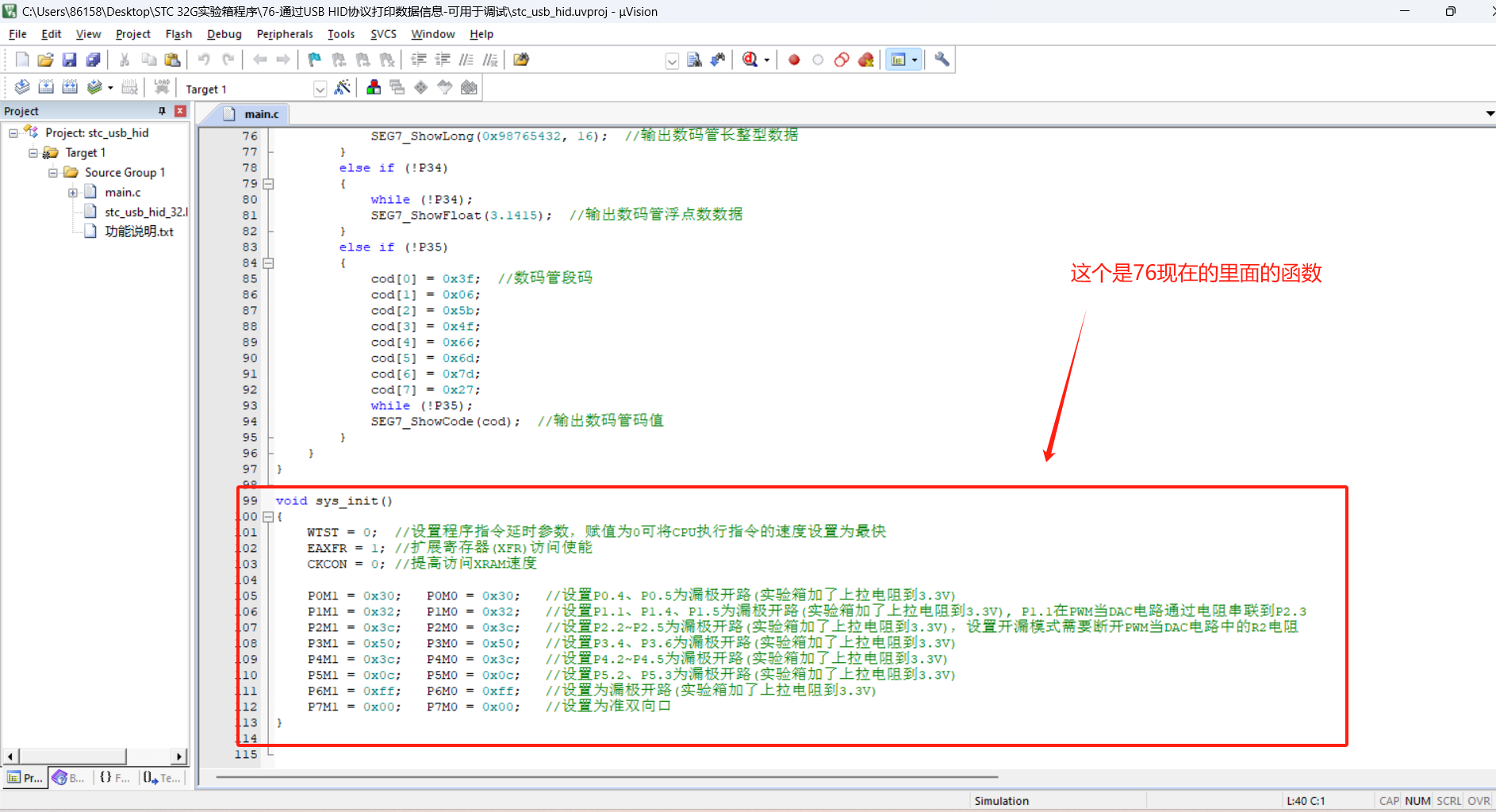The image size is (1496, 812).
Task: Open Find in Files with the folder-binoculars icon
Action: tap(521, 59)
